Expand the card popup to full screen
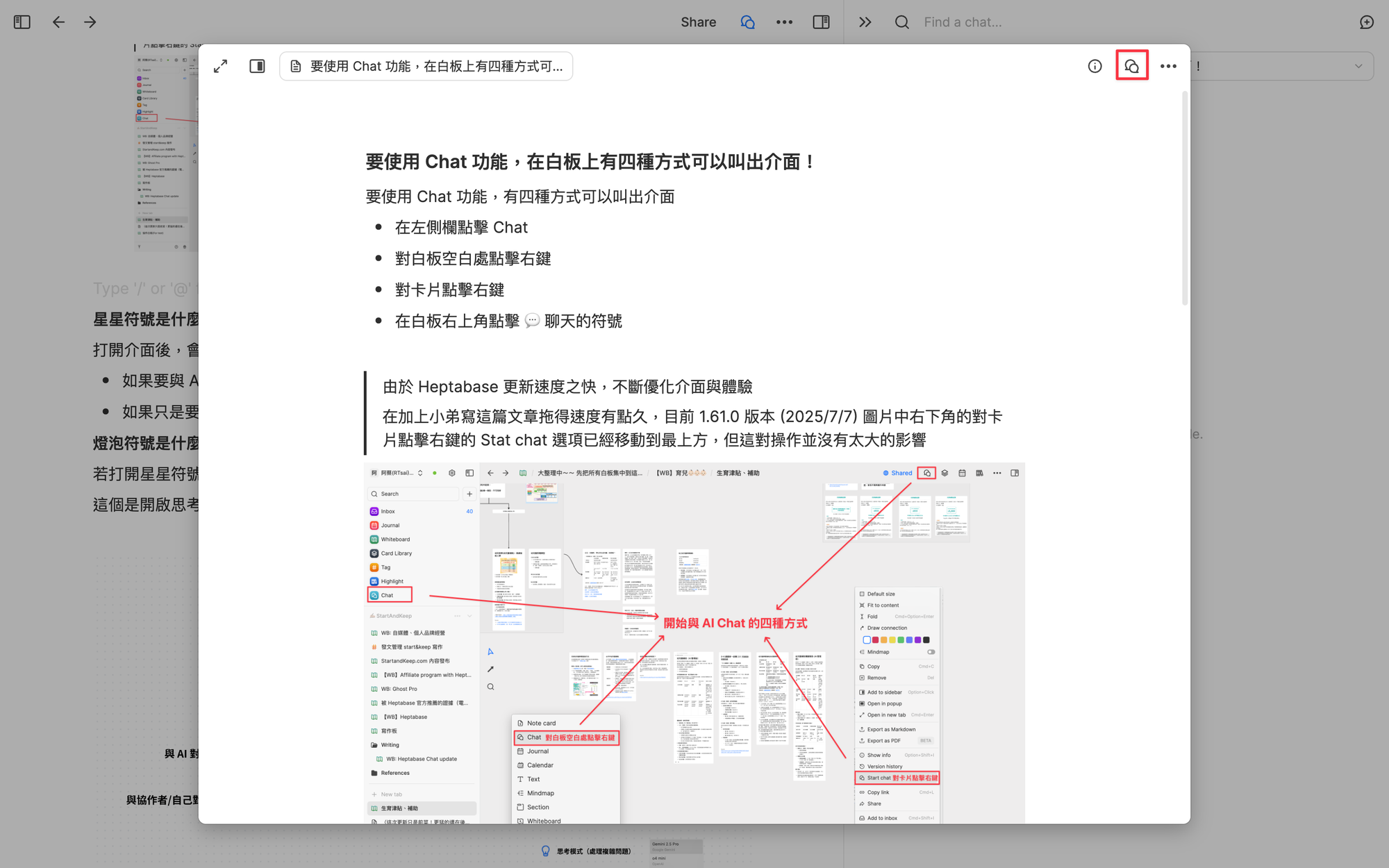Screen dimensions: 1389x868 click(220, 66)
